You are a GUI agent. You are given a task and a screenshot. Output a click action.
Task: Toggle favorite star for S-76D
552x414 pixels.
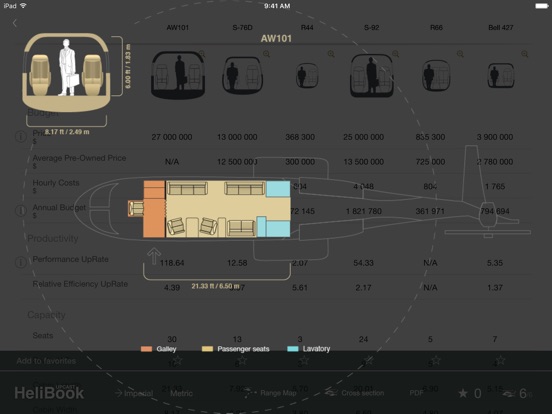coord(242,360)
